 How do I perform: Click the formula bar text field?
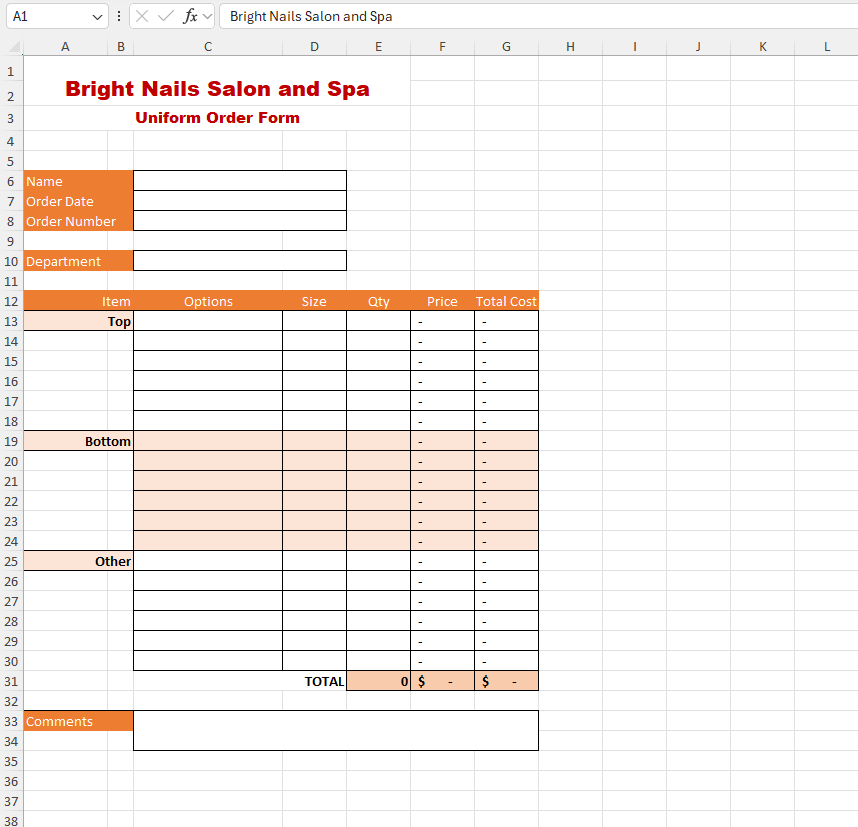click(x=538, y=16)
